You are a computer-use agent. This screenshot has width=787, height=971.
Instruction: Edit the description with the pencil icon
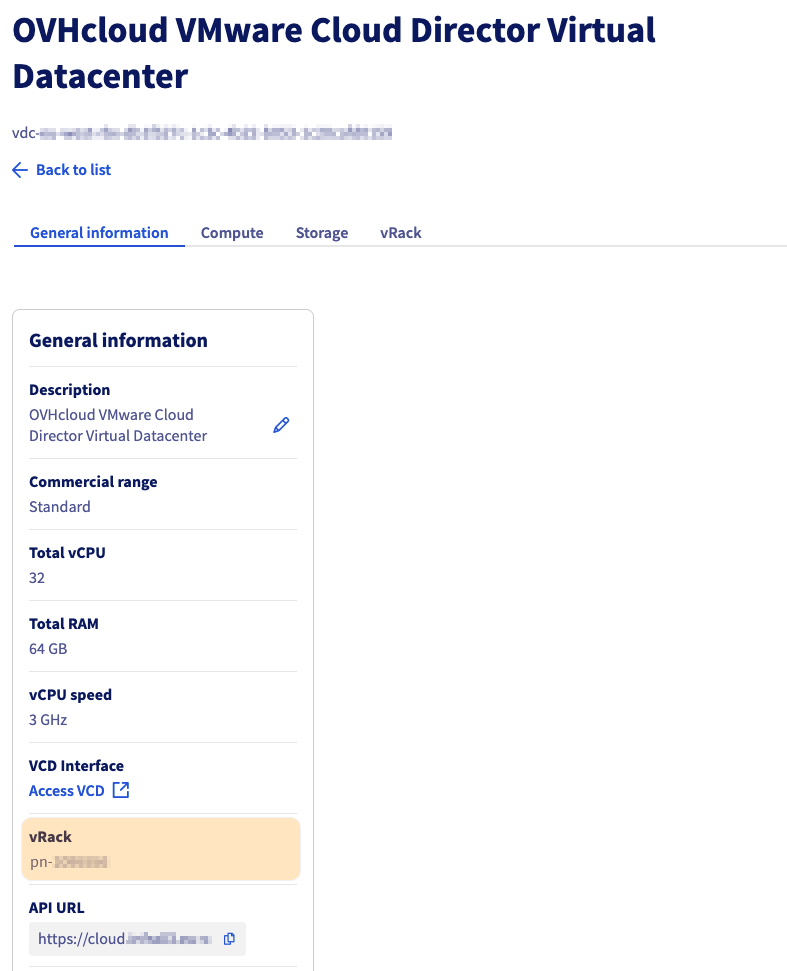[x=281, y=426]
